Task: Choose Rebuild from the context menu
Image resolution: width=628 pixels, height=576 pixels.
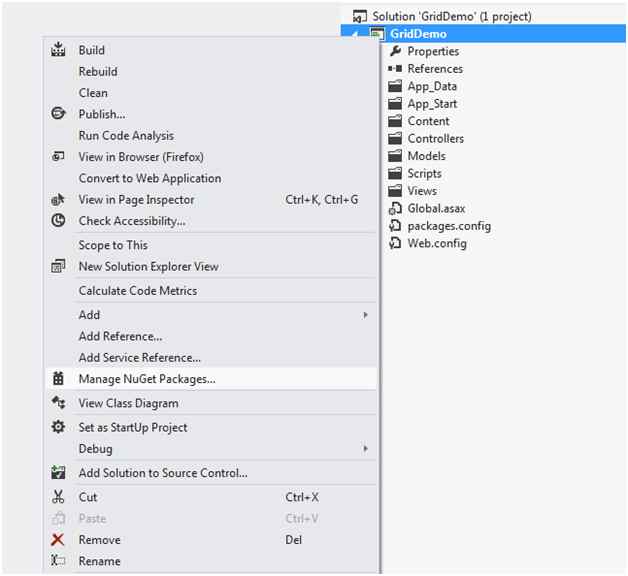Action: click(98, 72)
